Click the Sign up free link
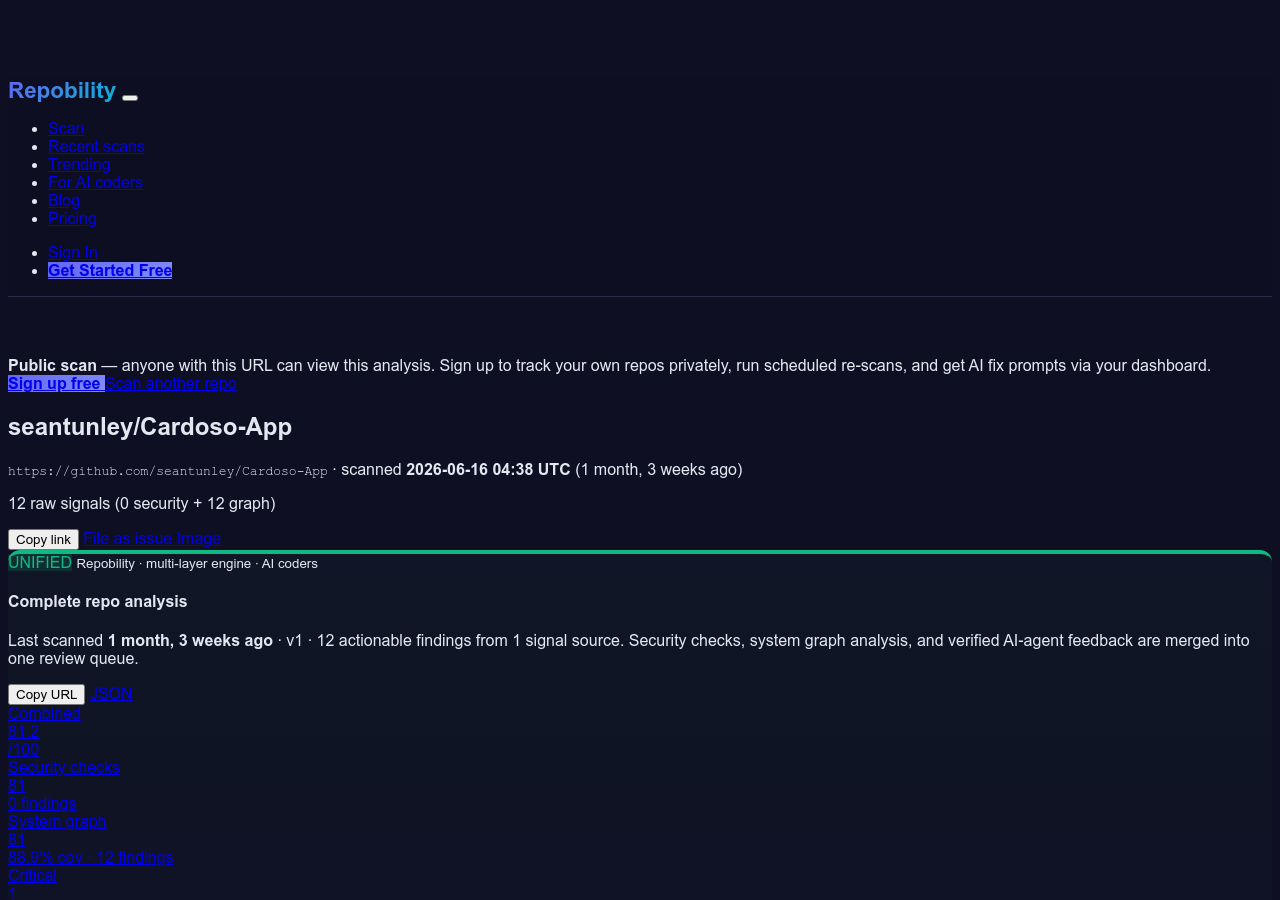 pyautogui.click(x=56, y=383)
